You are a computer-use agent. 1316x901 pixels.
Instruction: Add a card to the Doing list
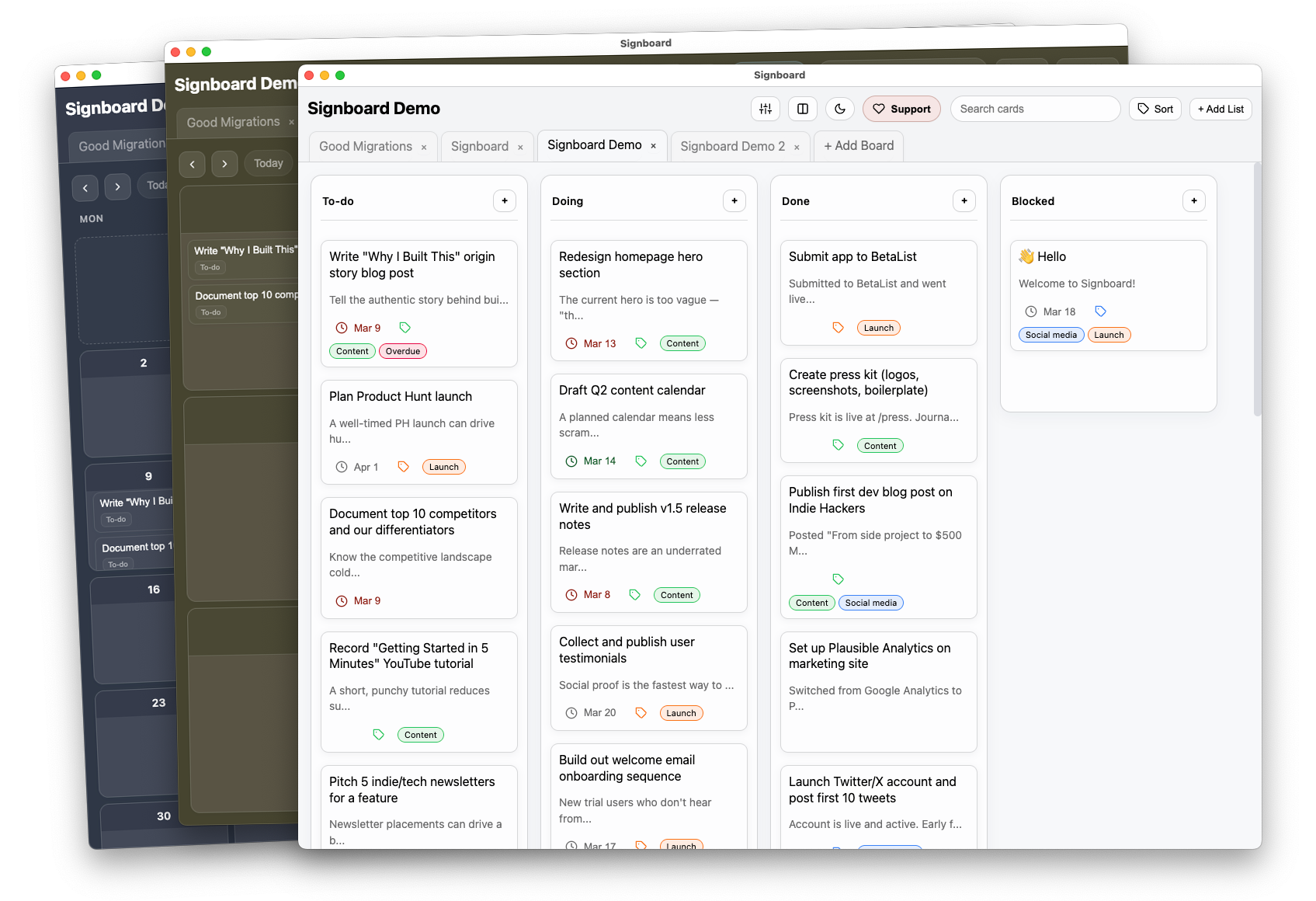pyautogui.click(x=734, y=201)
